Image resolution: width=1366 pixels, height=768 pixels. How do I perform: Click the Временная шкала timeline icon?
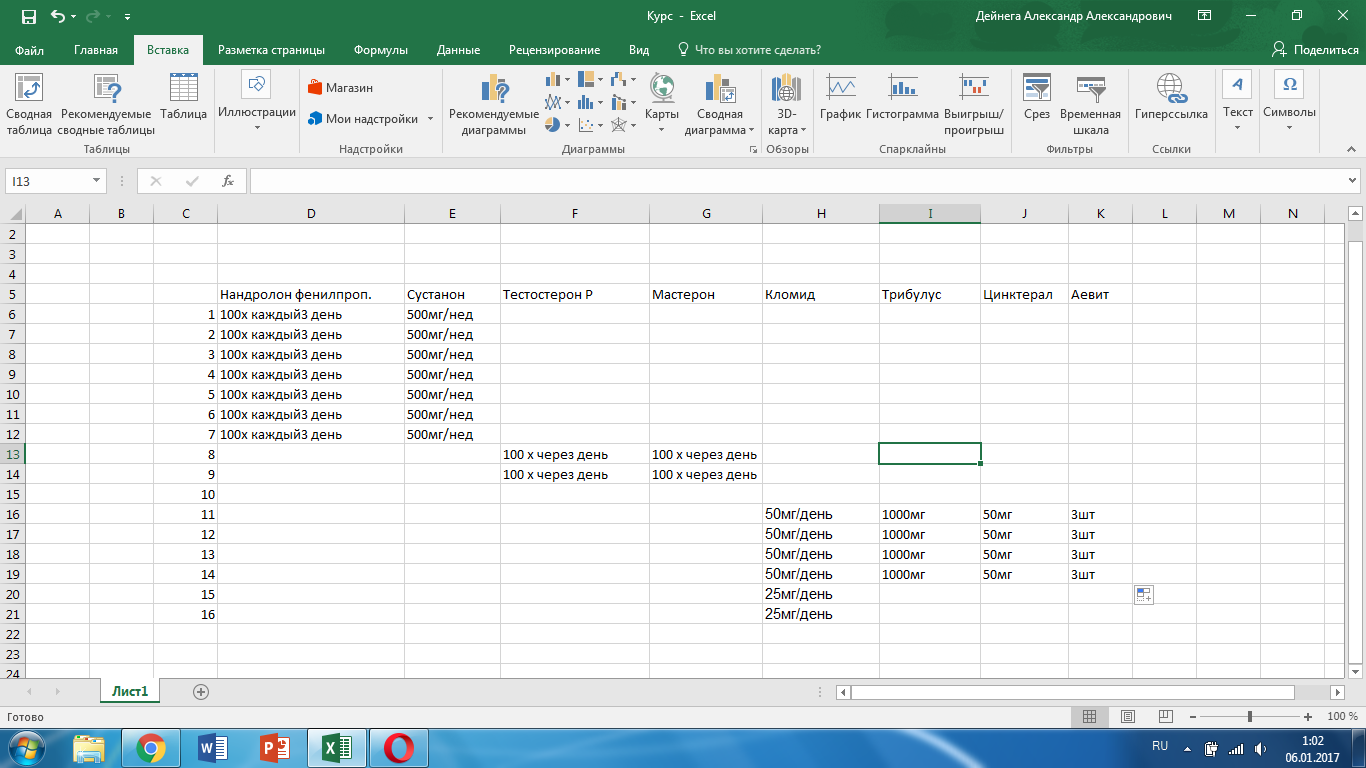click(1090, 98)
